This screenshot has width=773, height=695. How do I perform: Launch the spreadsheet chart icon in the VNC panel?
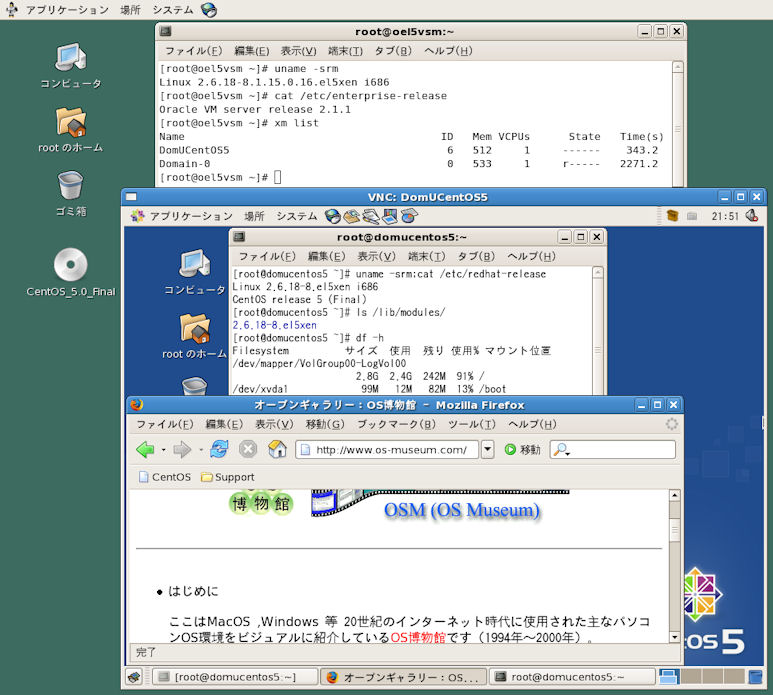coord(409,216)
